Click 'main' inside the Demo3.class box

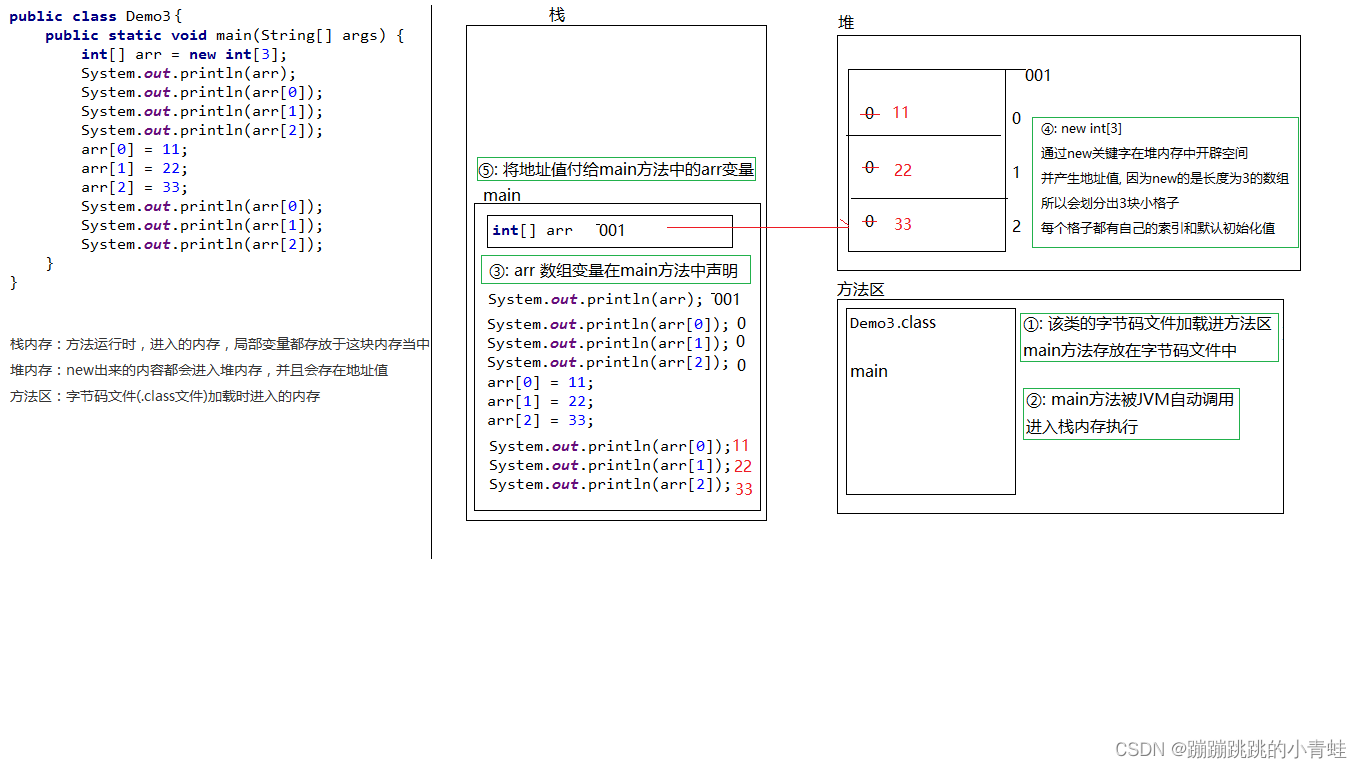coord(869,371)
